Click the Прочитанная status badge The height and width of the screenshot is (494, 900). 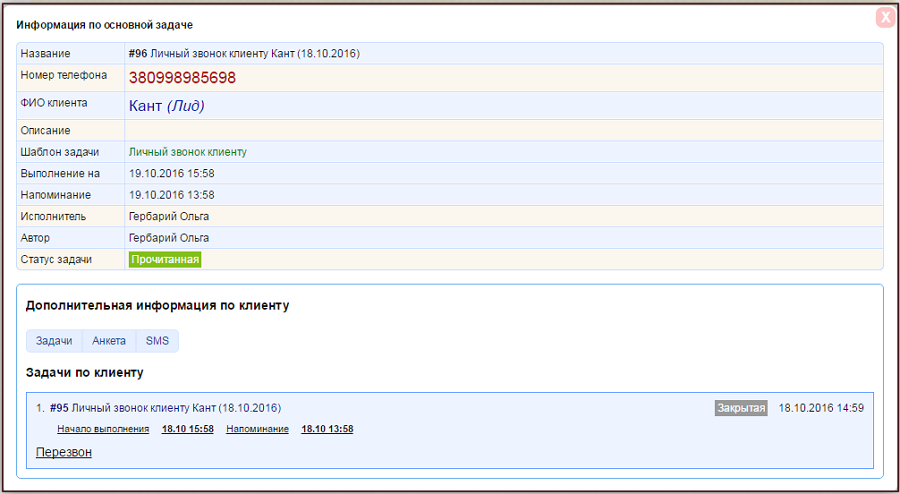[x=165, y=260]
